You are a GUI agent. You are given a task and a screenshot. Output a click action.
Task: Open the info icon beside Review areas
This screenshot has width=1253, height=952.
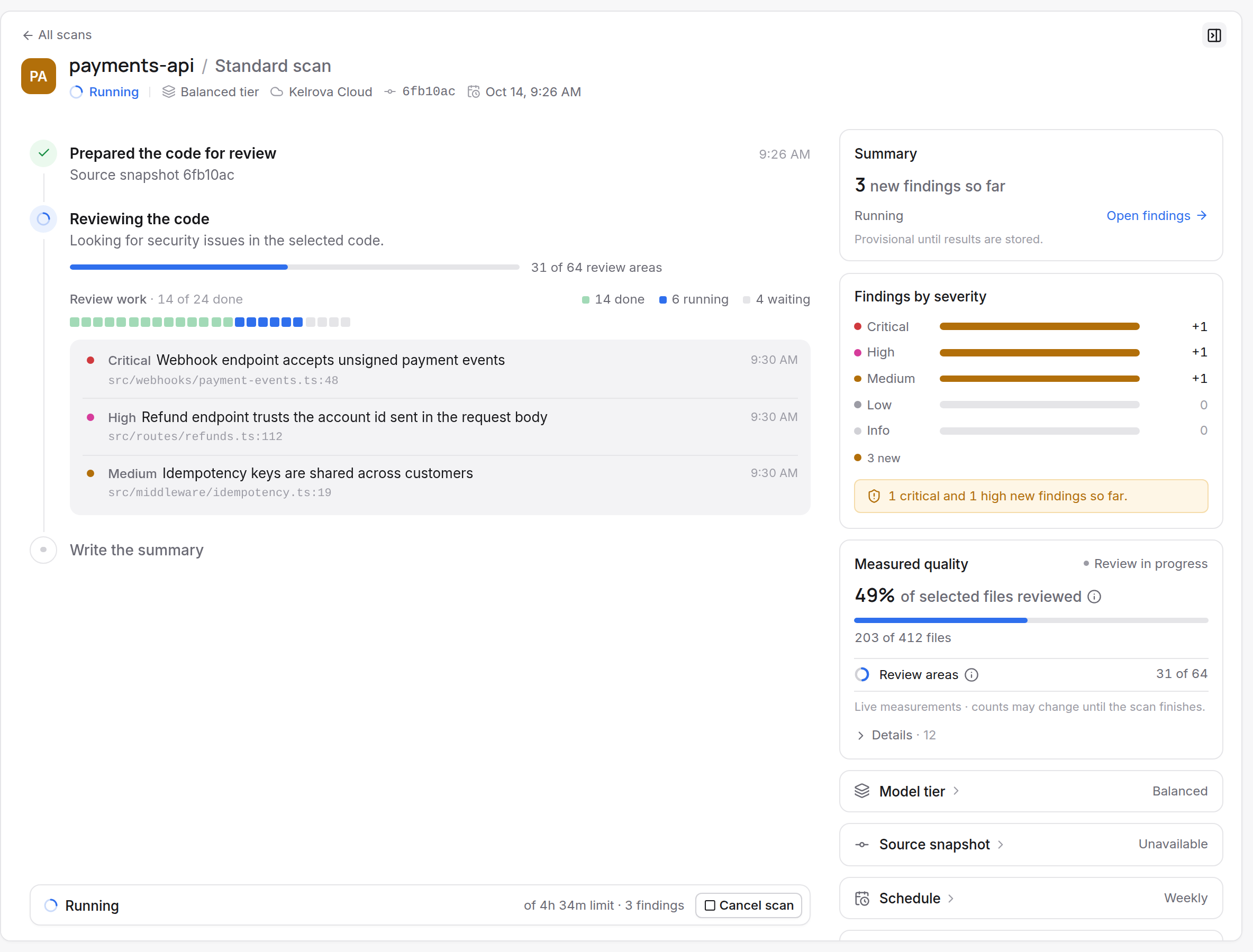[971, 675]
